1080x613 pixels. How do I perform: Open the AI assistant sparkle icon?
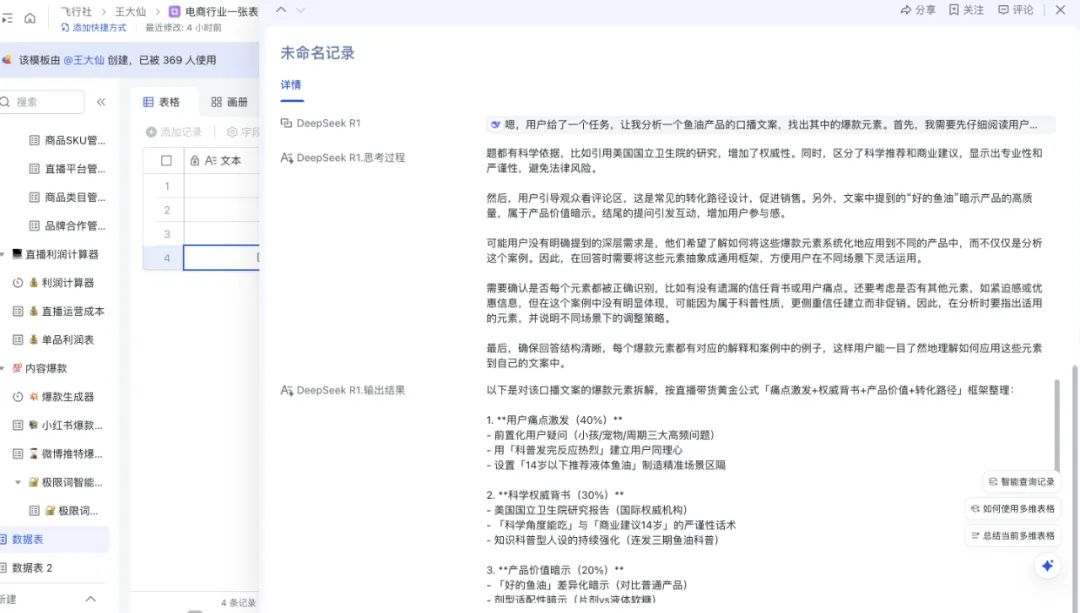[x=1048, y=566]
